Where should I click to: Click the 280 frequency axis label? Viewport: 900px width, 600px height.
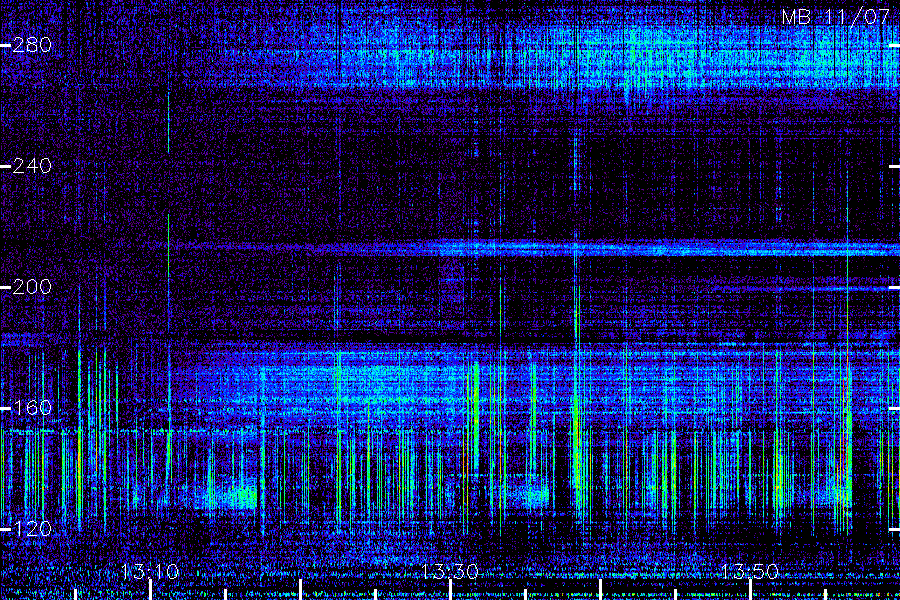click(32, 45)
